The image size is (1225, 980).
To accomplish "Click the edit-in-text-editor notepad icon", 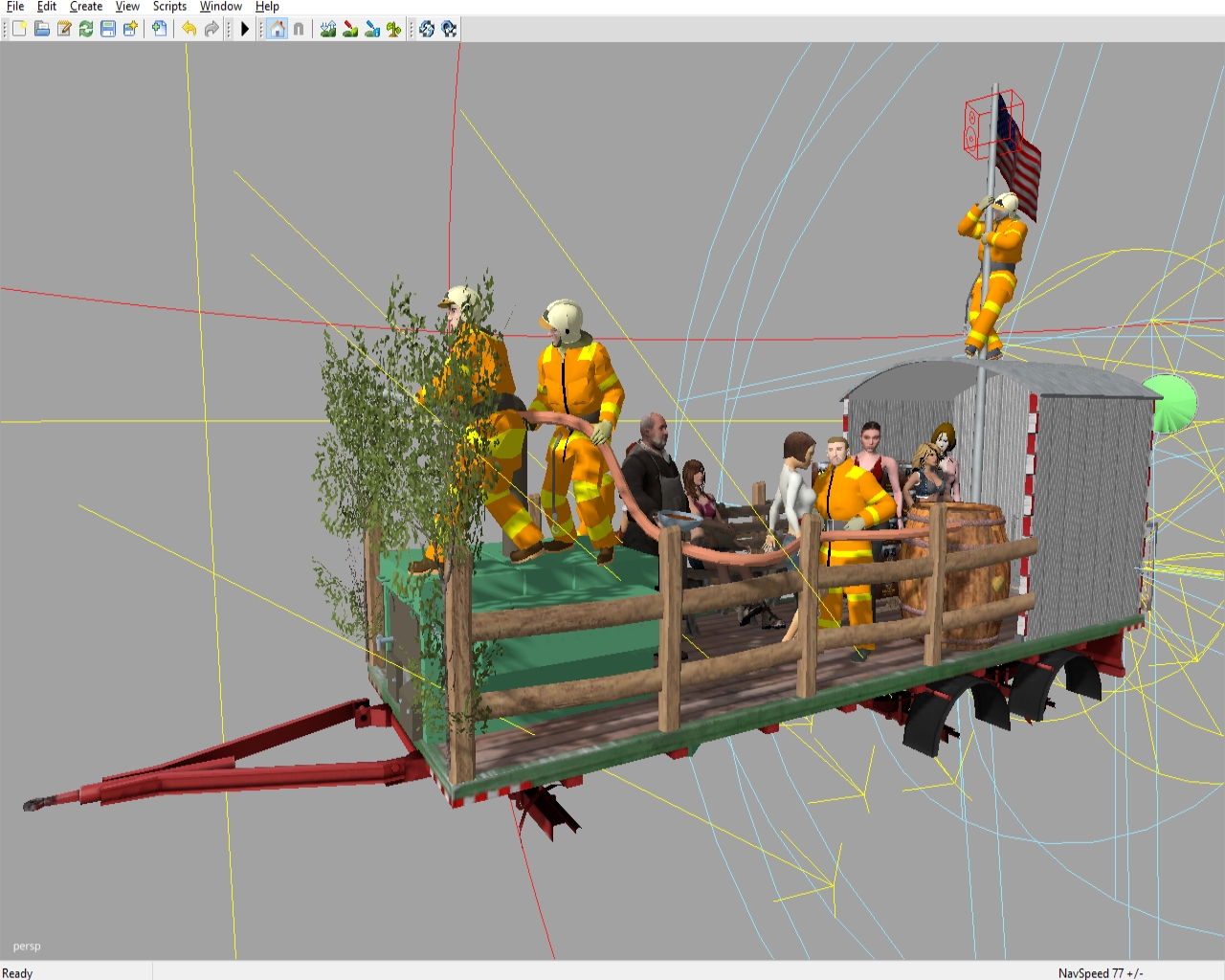I will [x=64, y=29].
